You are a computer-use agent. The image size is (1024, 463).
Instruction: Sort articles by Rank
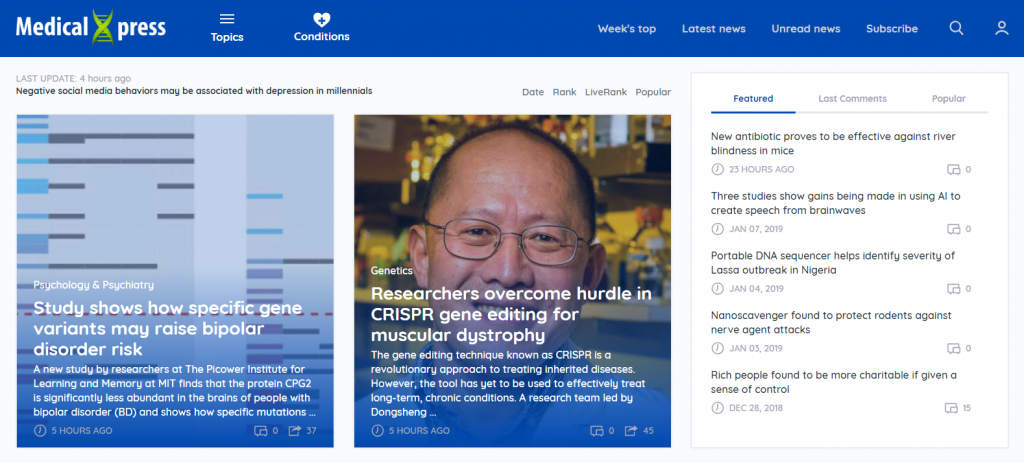coord(564,92)
